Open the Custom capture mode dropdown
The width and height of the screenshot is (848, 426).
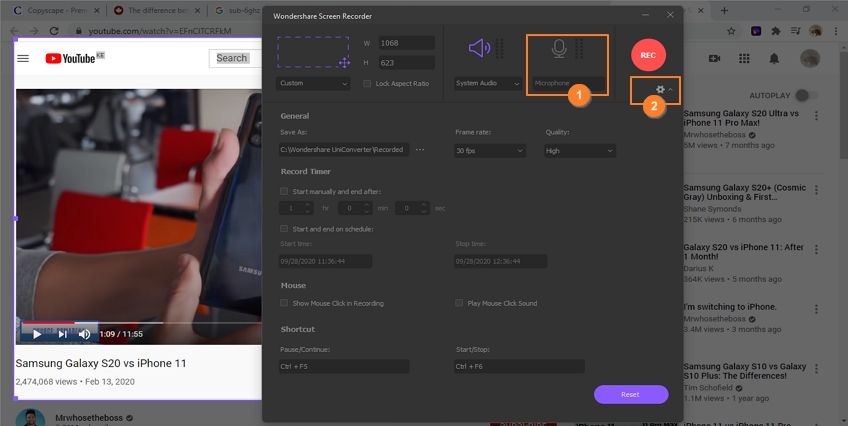point(313,83)
